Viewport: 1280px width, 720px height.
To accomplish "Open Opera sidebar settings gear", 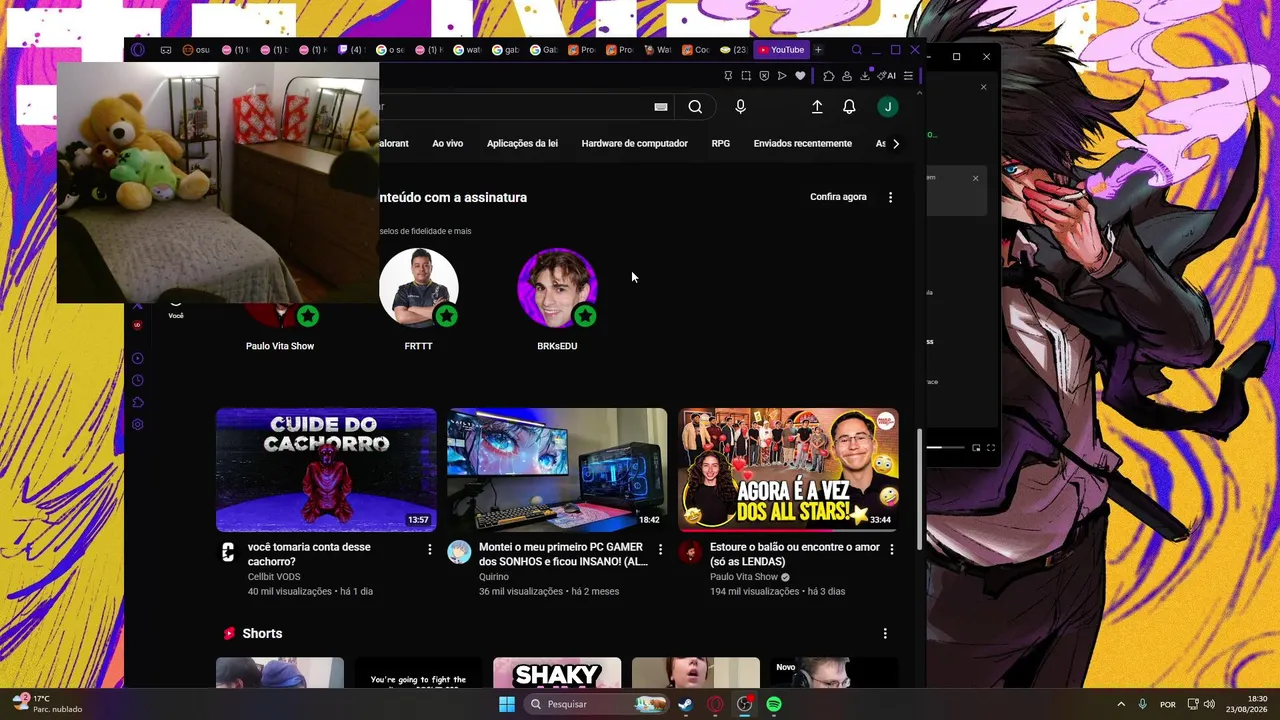I will pos(138,424).
